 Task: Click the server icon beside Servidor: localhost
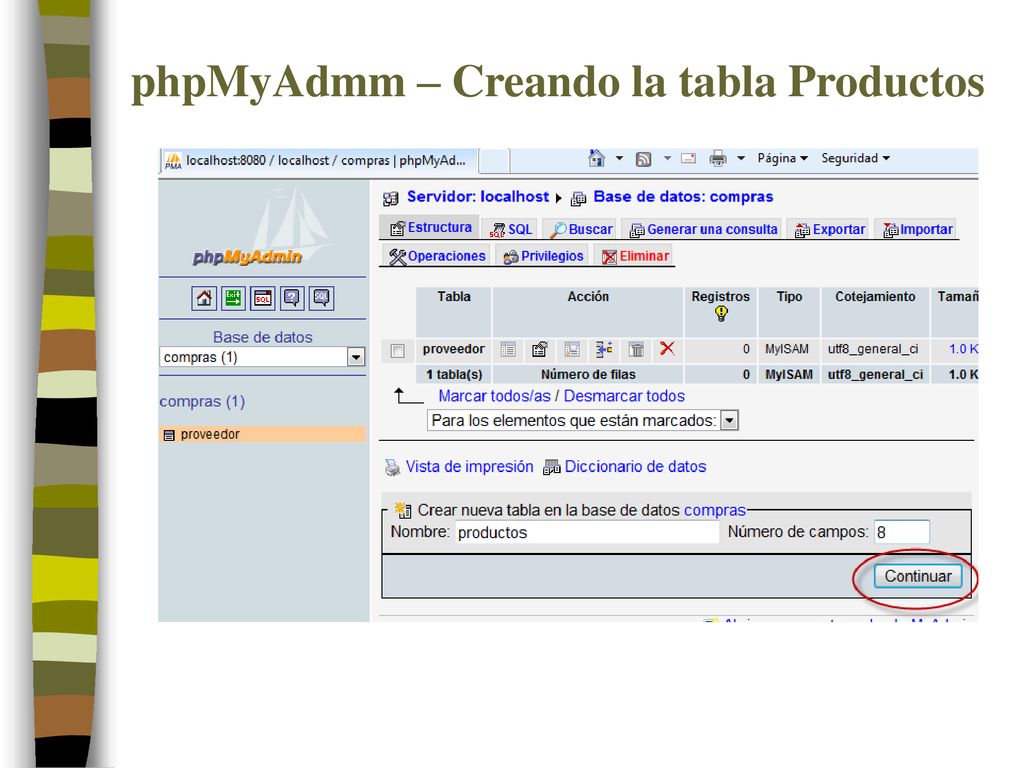point(391,199)
